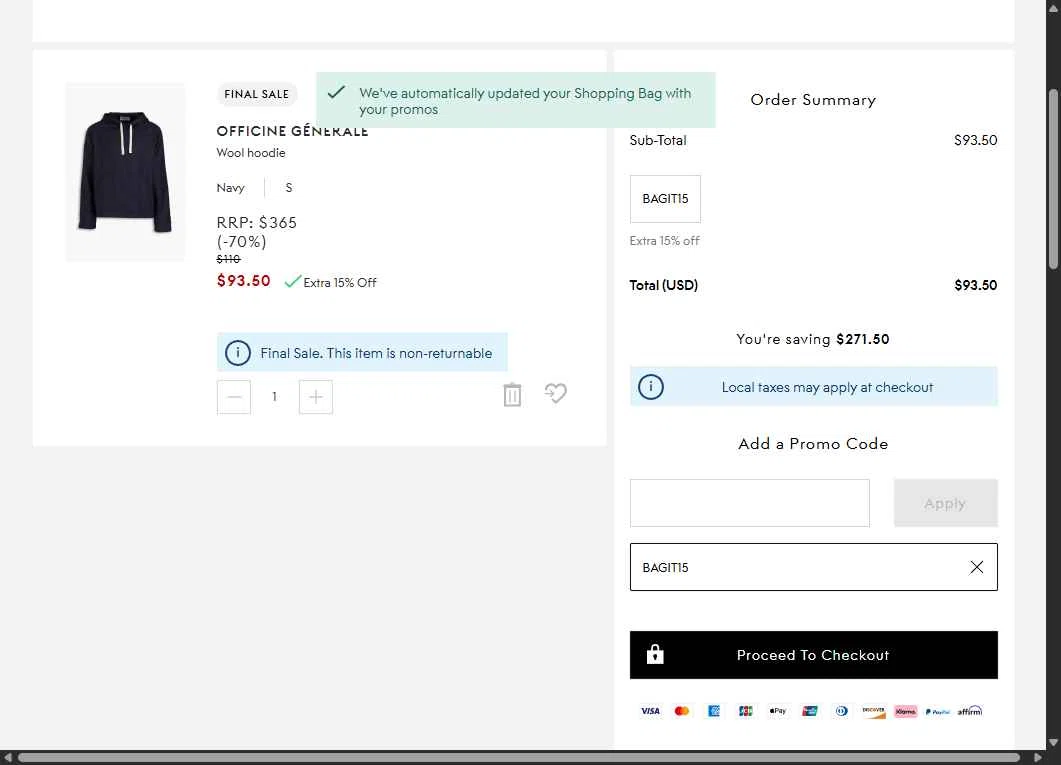Click the checkmark beside Extra 15% Off

coord(292,281)
